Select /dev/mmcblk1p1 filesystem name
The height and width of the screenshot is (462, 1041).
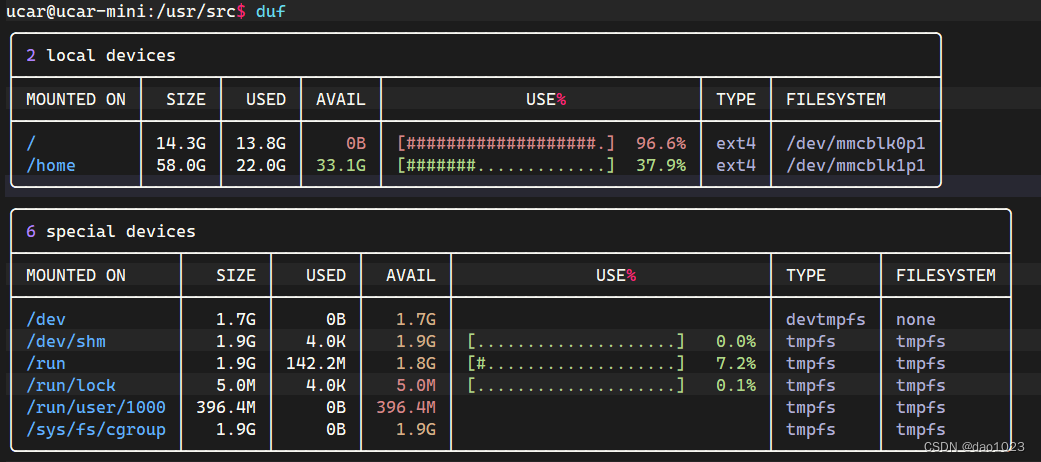tap(856, 165)
